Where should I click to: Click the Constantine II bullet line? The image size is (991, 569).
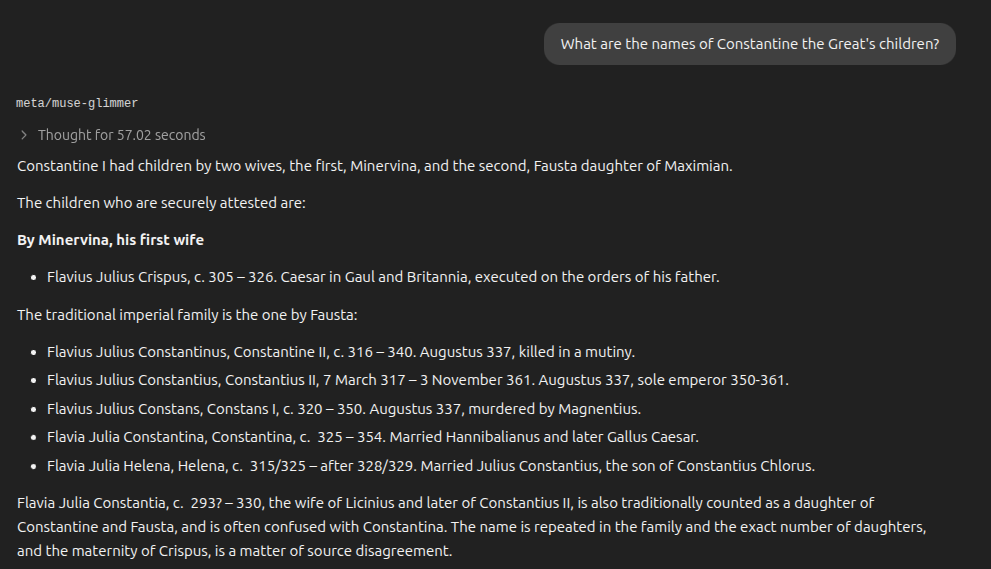click(x=341, y=352)
